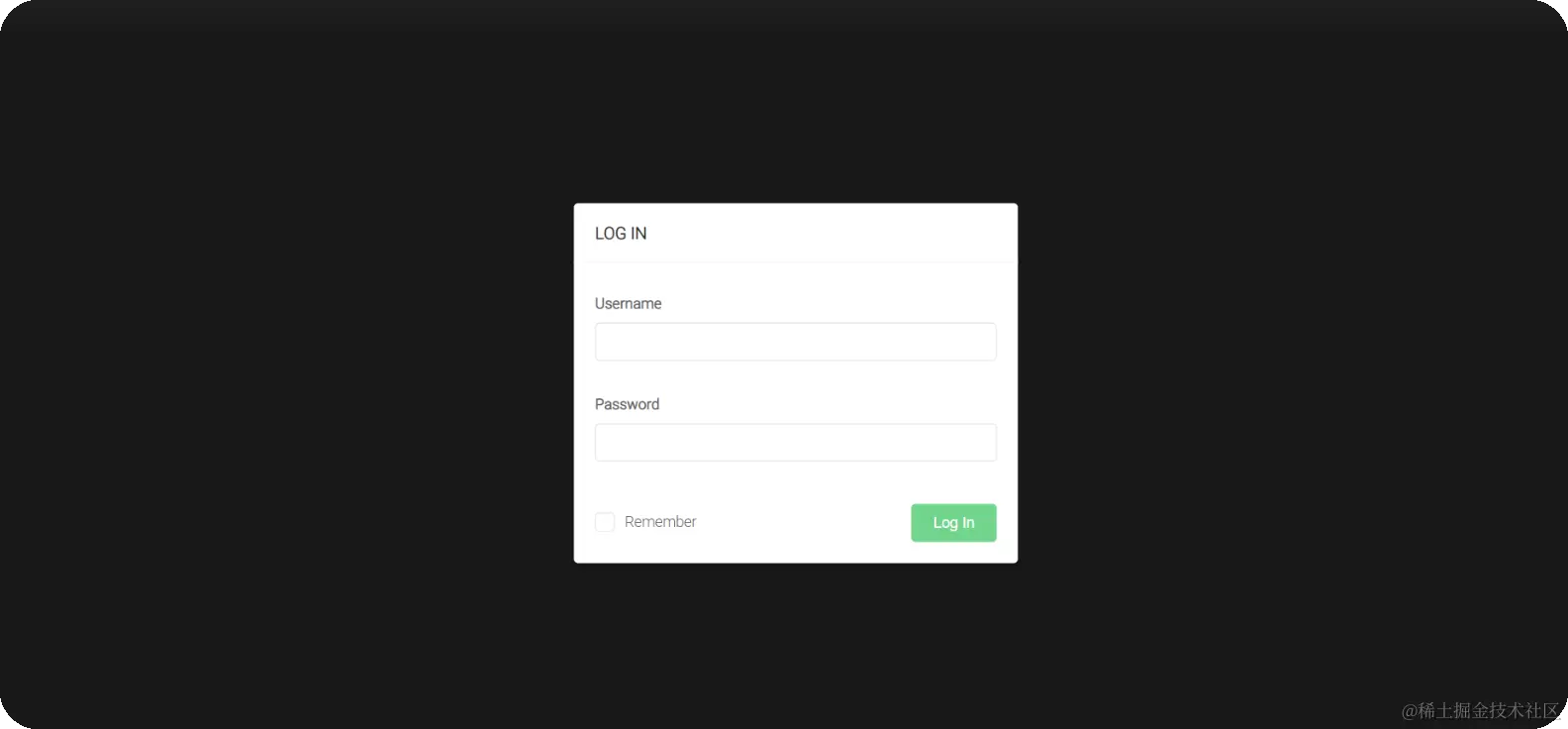1568x729 pixels.
Task: Click the header area right of LOG IN title
Action: point(832,234)
